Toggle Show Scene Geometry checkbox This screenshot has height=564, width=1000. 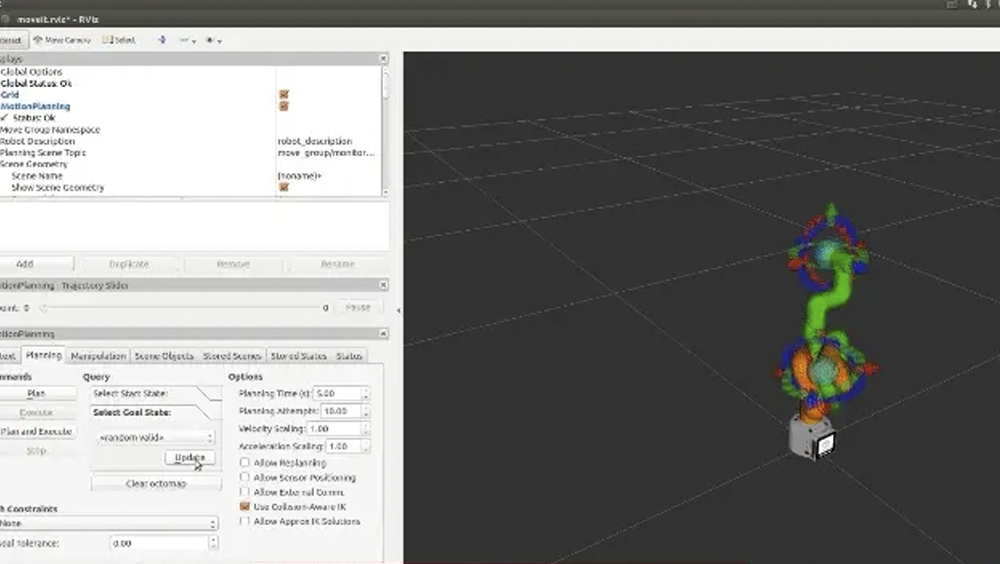(284, 187)
